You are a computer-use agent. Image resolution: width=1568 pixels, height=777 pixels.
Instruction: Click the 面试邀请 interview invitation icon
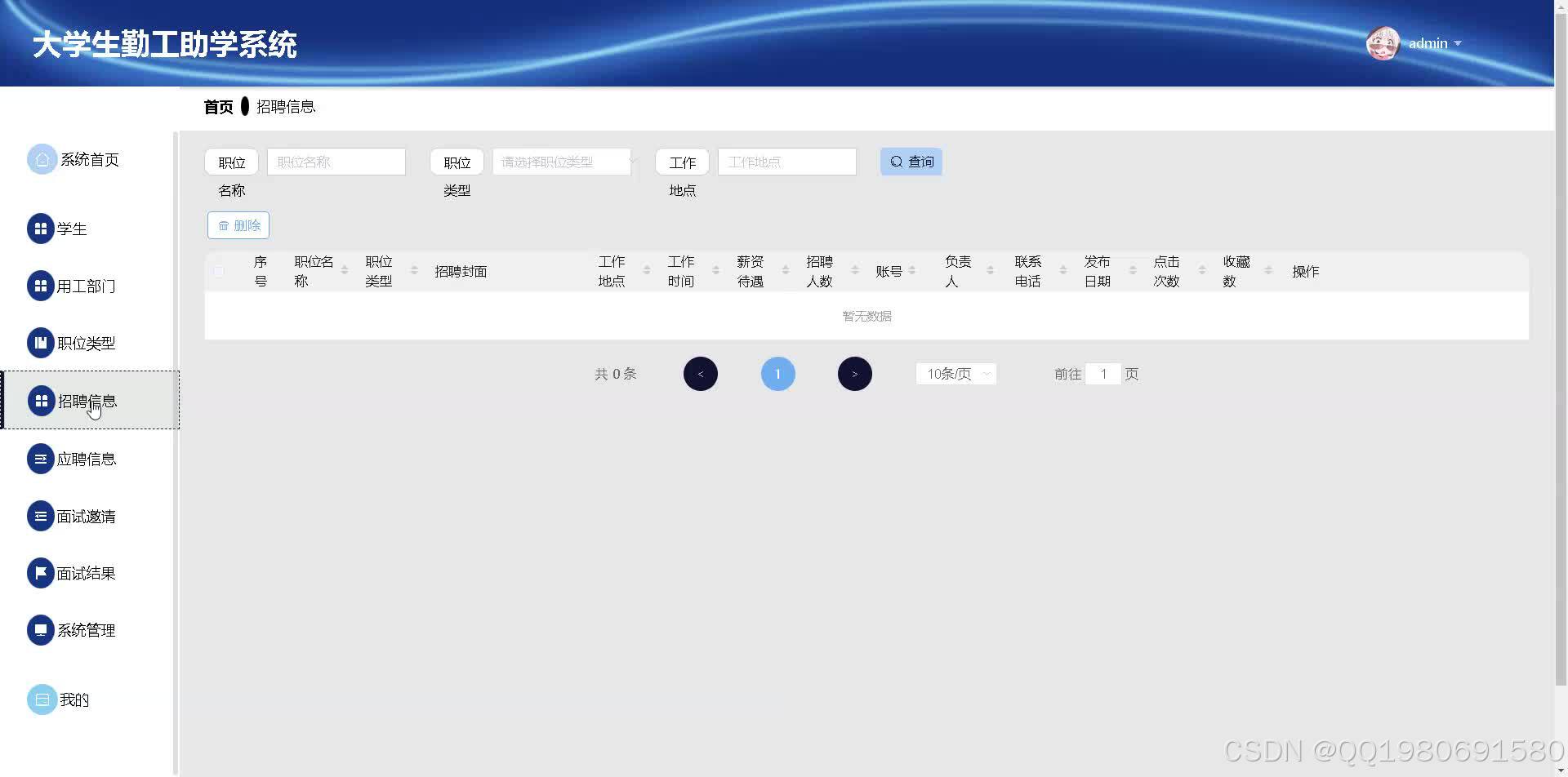pyautogui.click(x=42, y=515)
